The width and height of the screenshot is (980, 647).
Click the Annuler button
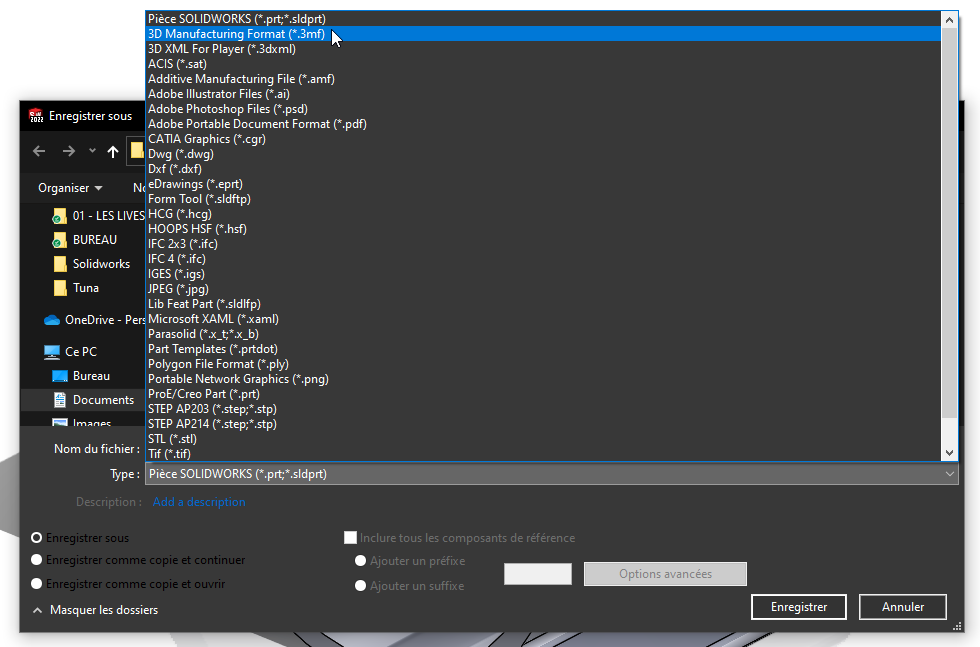click(902, 607)
